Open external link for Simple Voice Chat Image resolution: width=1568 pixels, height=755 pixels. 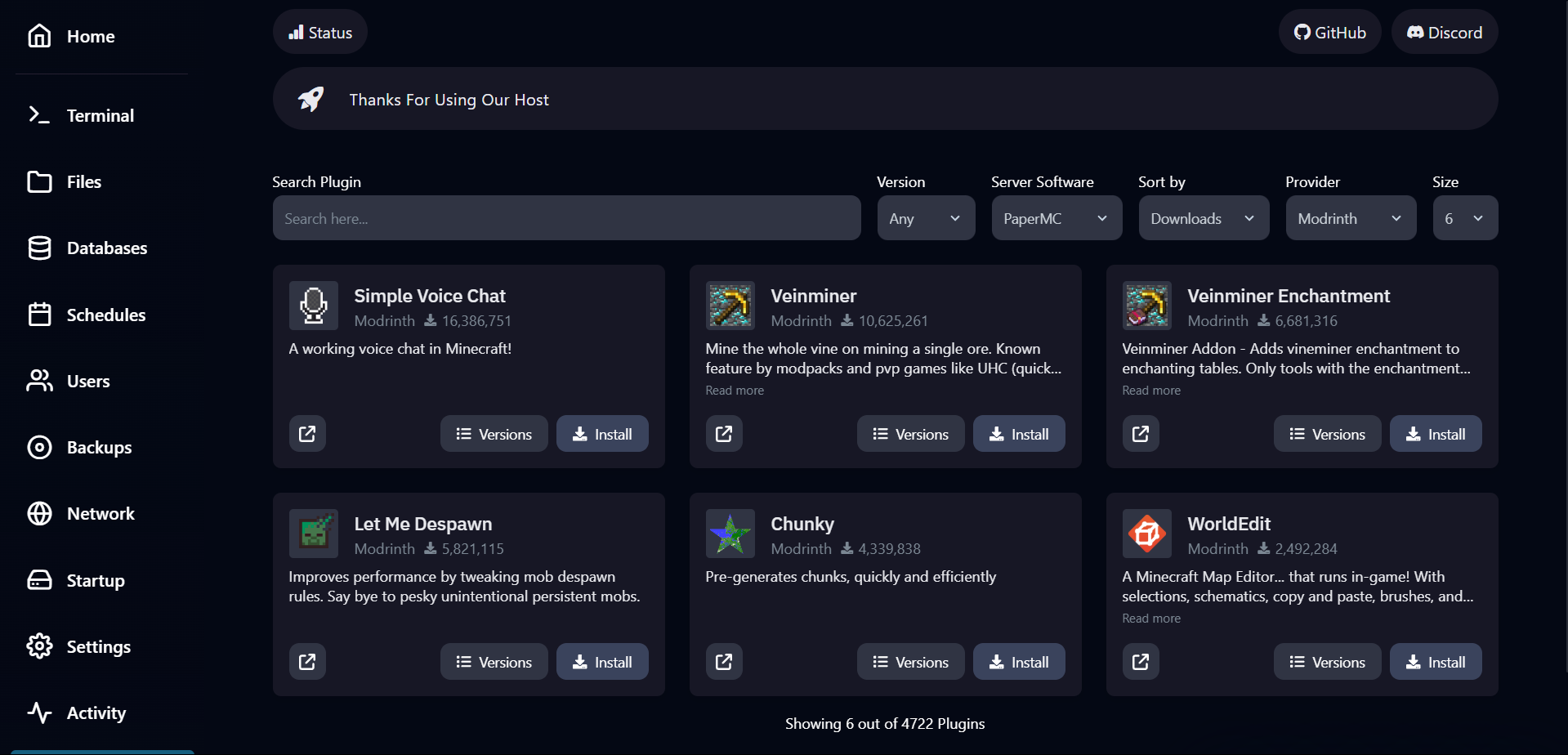pyautogui.click(x=307, y=434)
